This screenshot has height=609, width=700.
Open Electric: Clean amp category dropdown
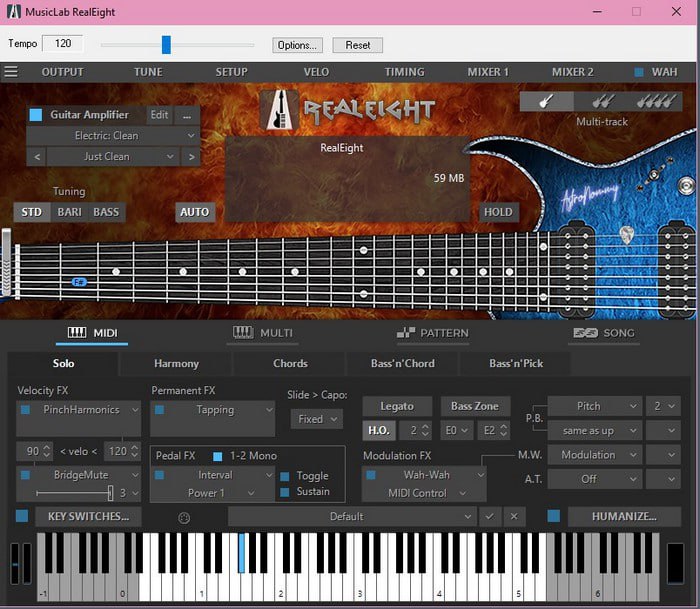(113, 136)
